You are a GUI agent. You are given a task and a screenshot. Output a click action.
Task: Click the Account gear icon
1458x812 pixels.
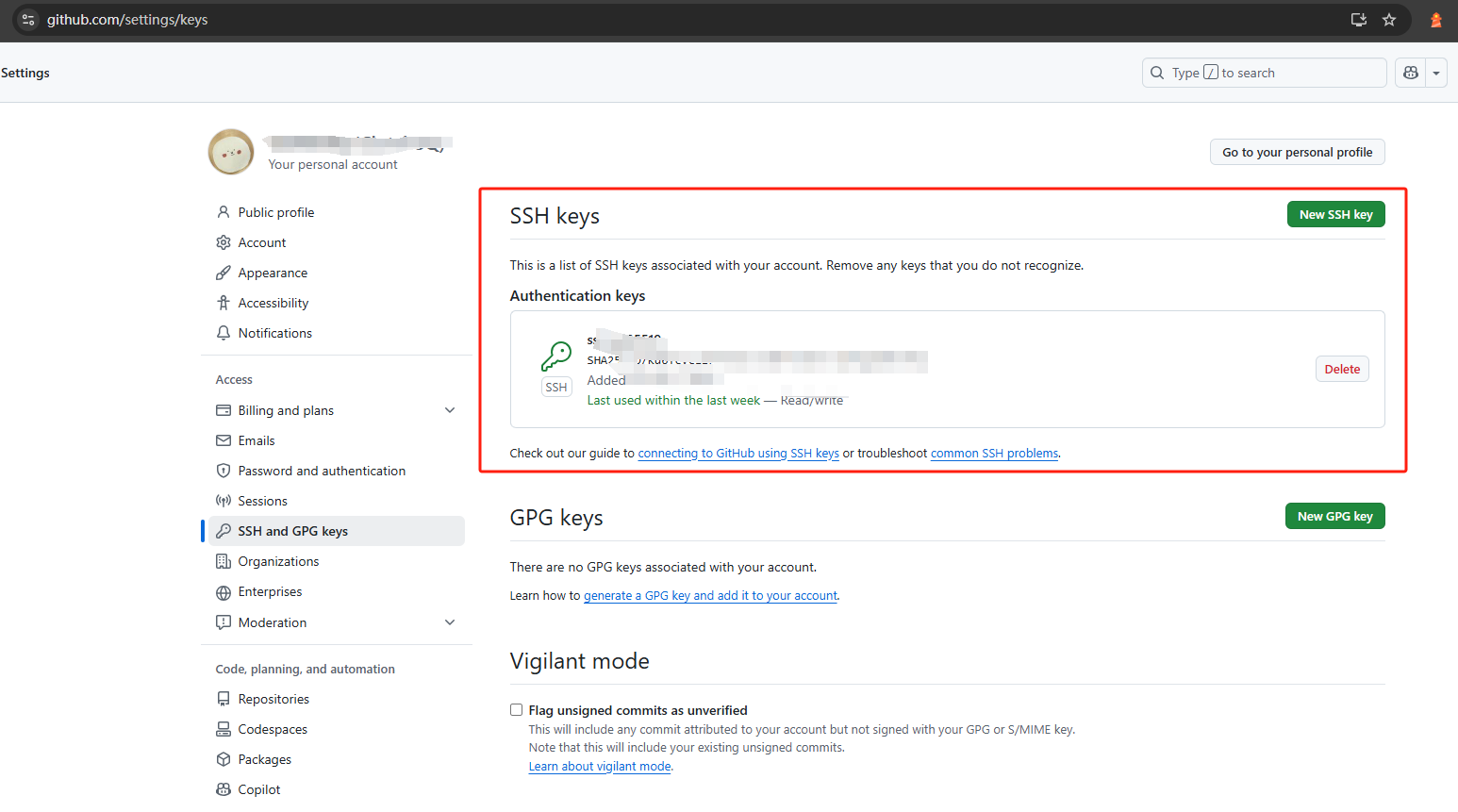[224, 242]
